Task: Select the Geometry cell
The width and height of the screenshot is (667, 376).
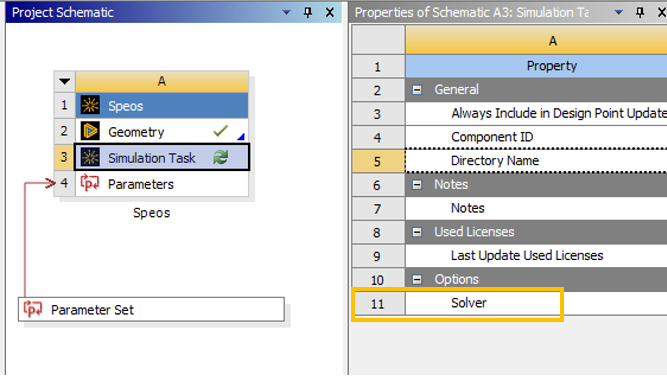Action: [162, 131]
